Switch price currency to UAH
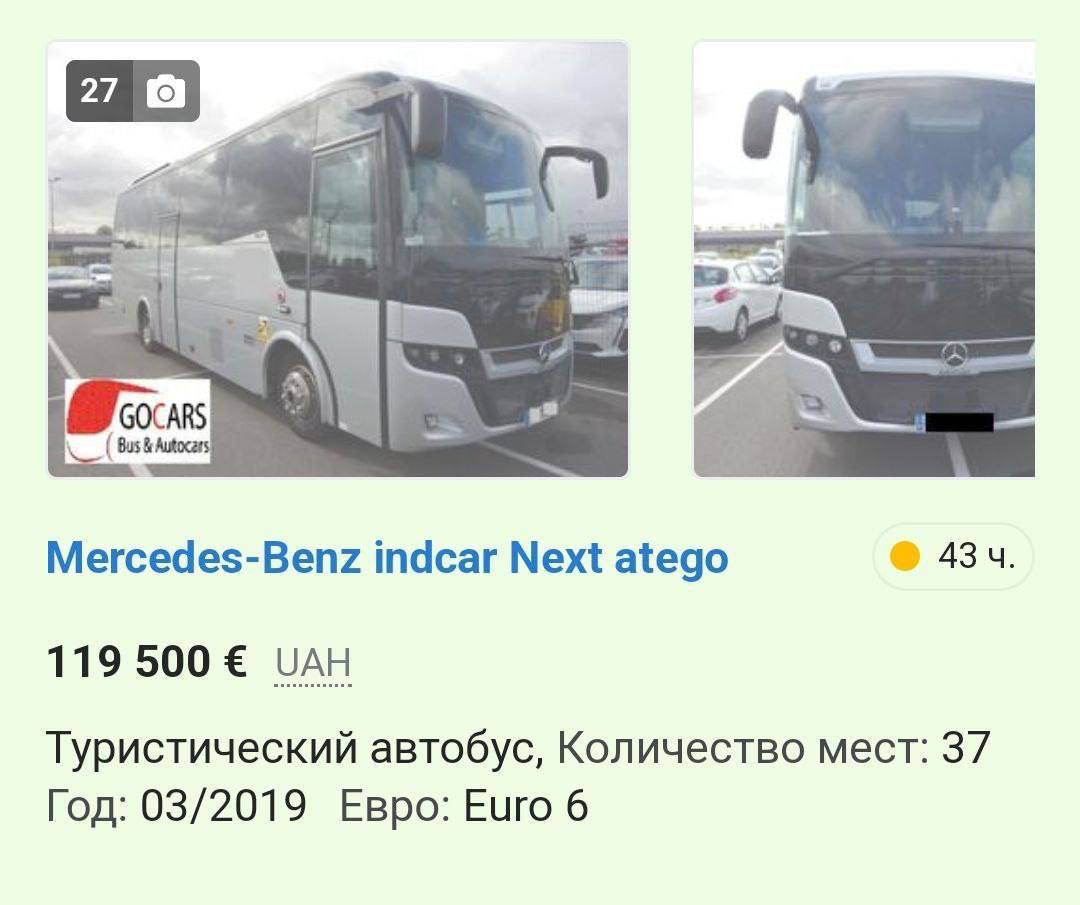The width and height of the screenshot is (1080, 905). click(x=313, y=663)
